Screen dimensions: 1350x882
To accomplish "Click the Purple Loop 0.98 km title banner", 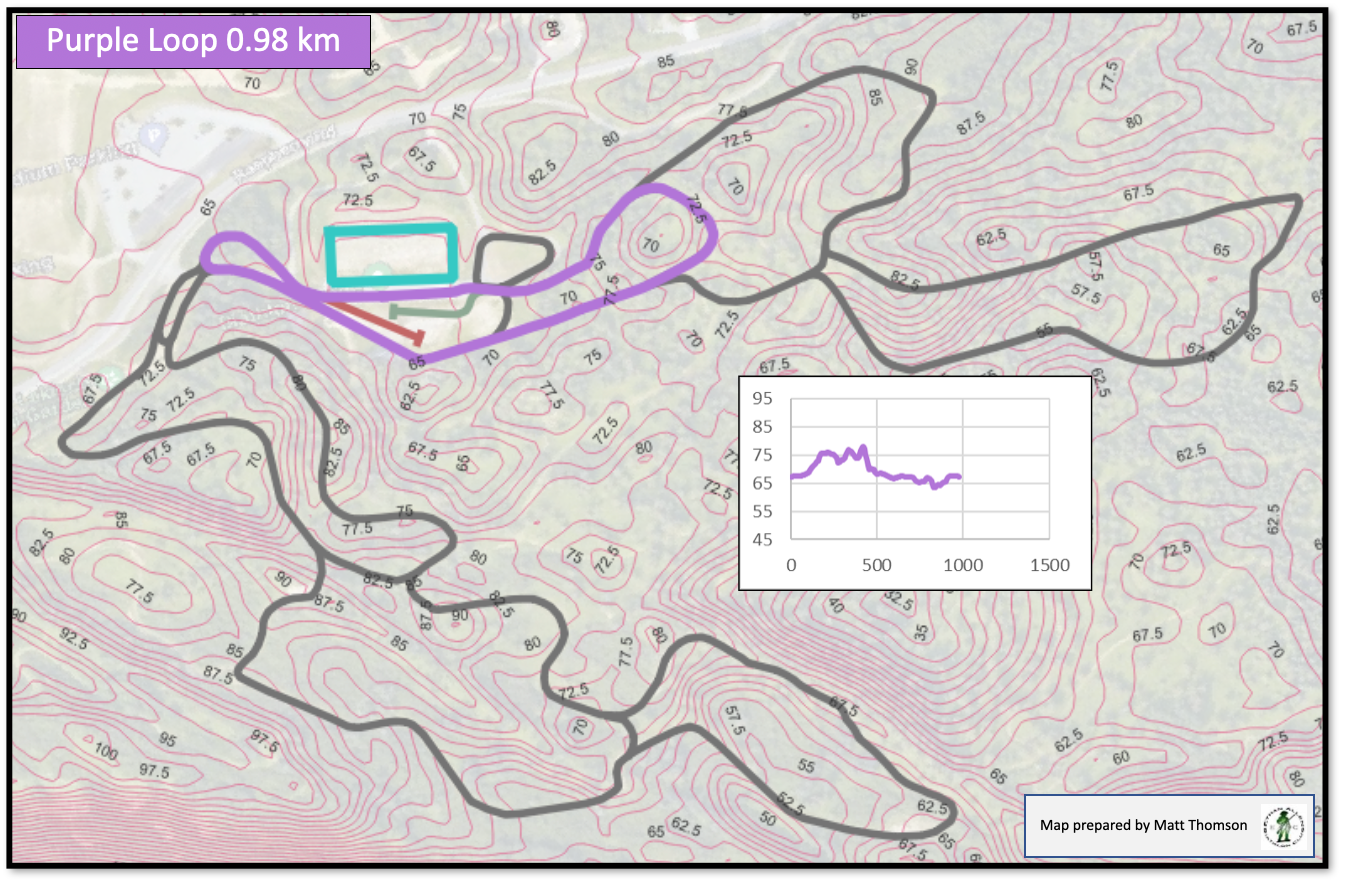I will 194,42.
